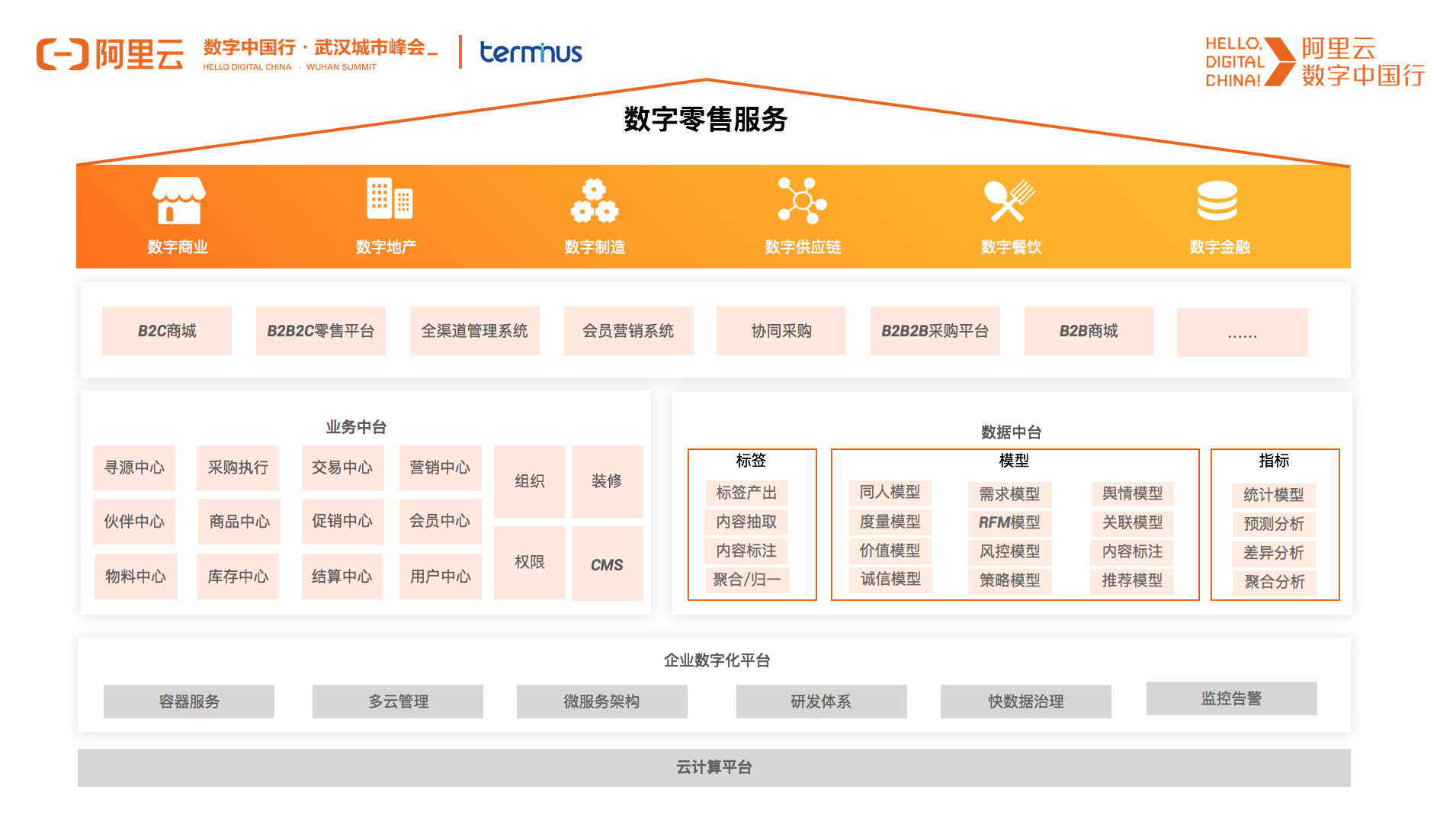Select the B2B2C零售平台 box
This screenshot has height=816, width=1456.
pos(321,331)
